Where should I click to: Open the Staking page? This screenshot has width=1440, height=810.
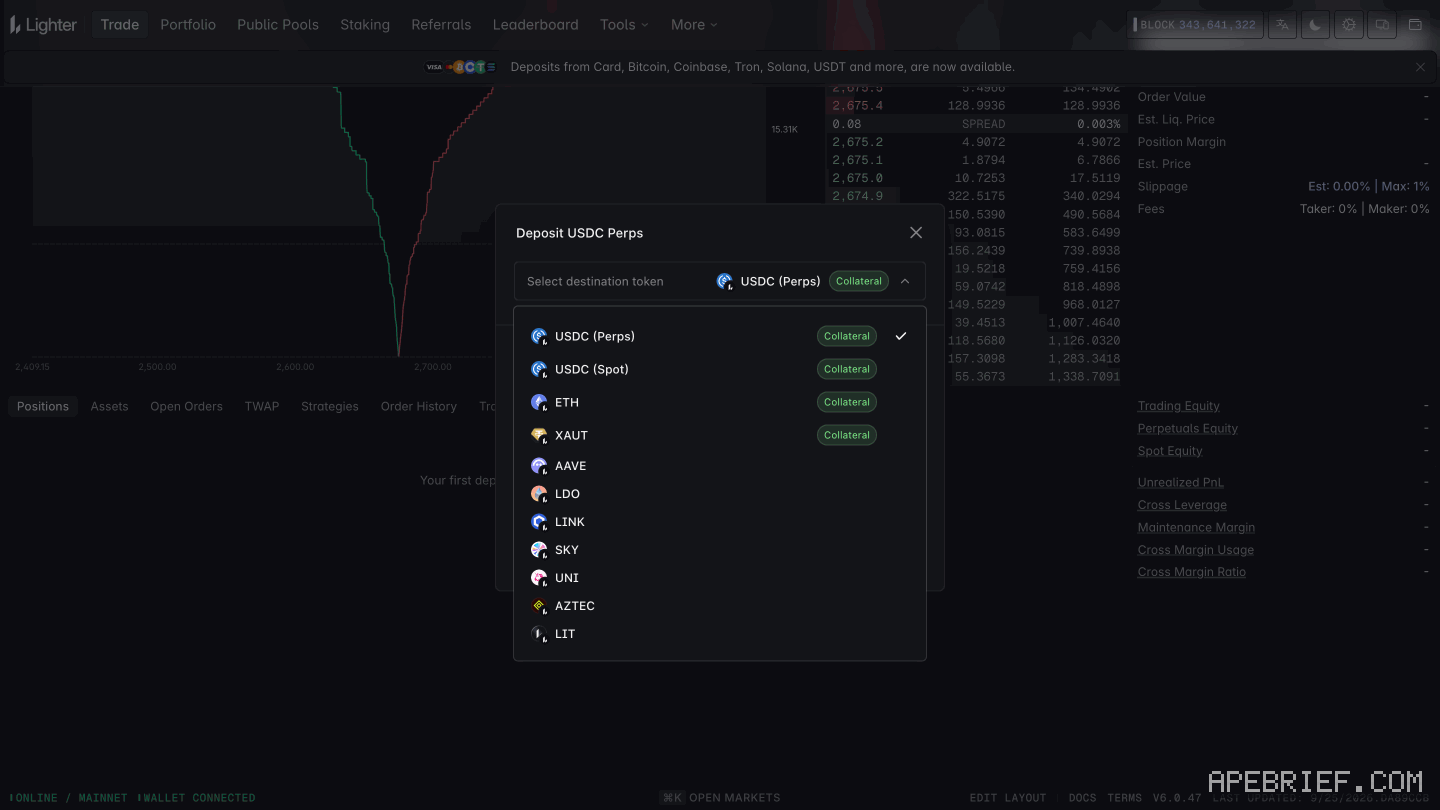(x=365, y=25)
